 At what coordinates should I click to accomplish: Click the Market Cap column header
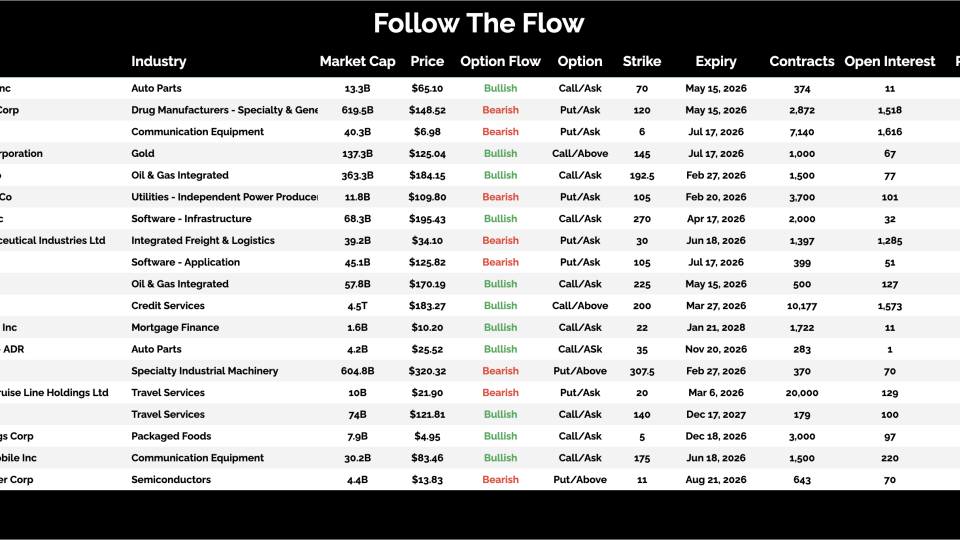point(357,61)
